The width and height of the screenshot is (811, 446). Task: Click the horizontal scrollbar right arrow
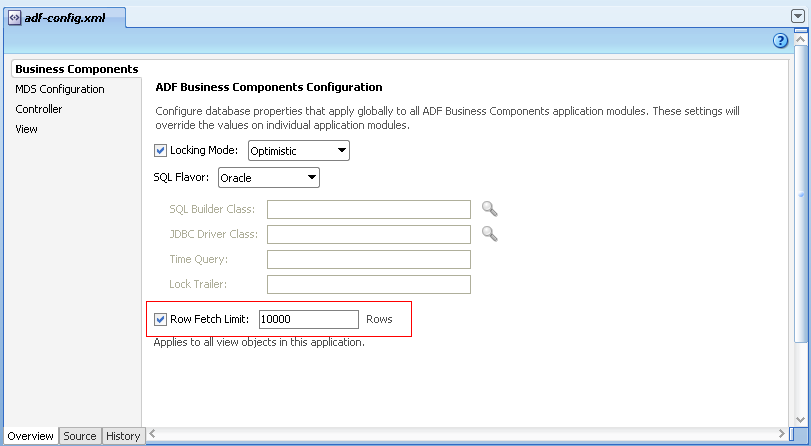tap(782, 434)
